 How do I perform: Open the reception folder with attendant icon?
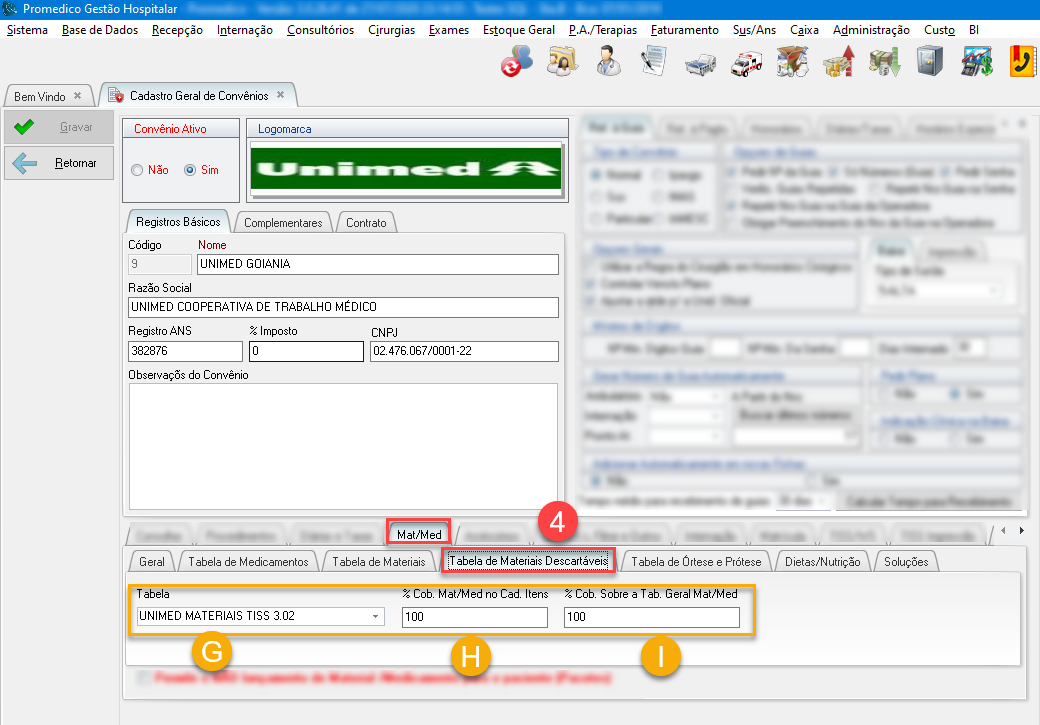562,61
